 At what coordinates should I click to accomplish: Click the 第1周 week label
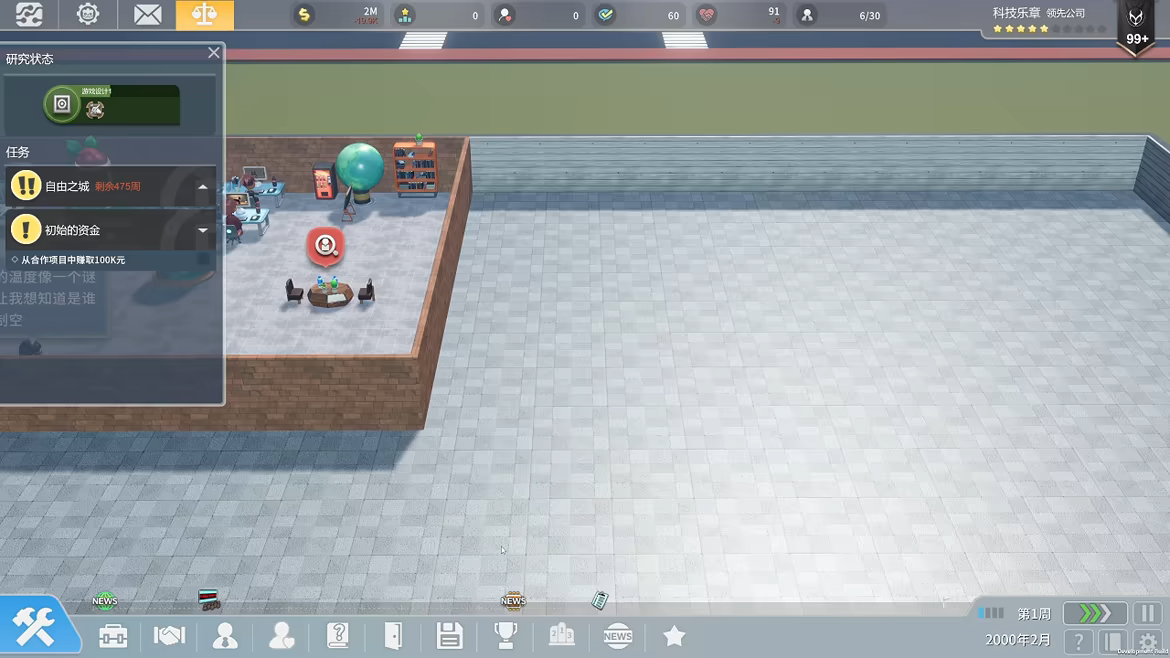(1034, 614)
